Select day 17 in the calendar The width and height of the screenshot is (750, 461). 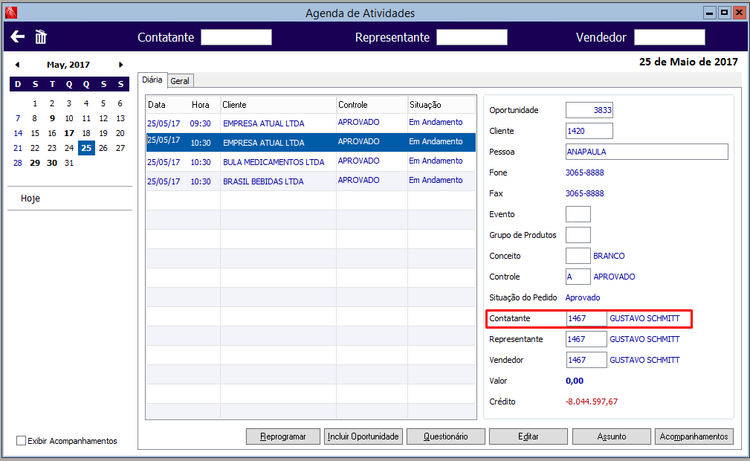(69, 133)
